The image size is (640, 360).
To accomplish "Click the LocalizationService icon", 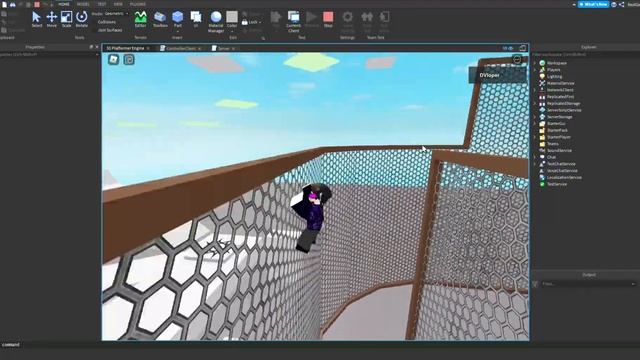I will [542, 177].
